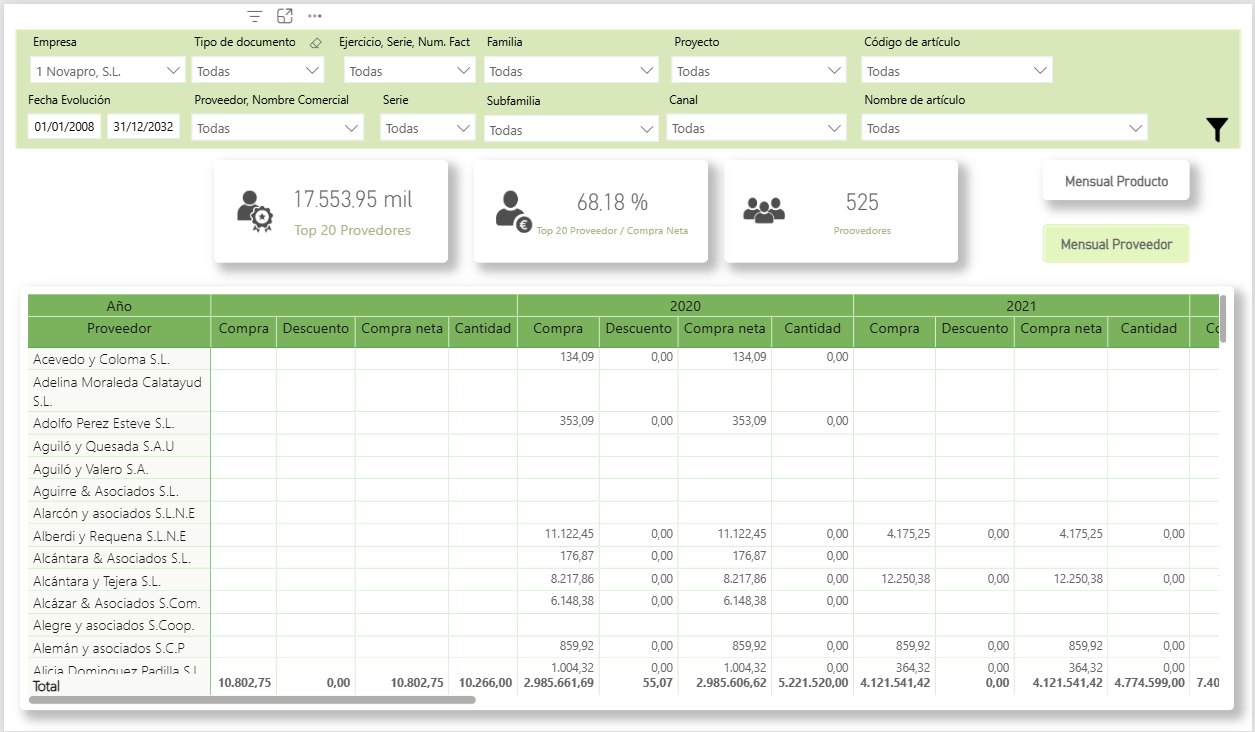Open the Canal slicer dropdown
This screenshot has width=1255, height=732.
coord(836,128)
